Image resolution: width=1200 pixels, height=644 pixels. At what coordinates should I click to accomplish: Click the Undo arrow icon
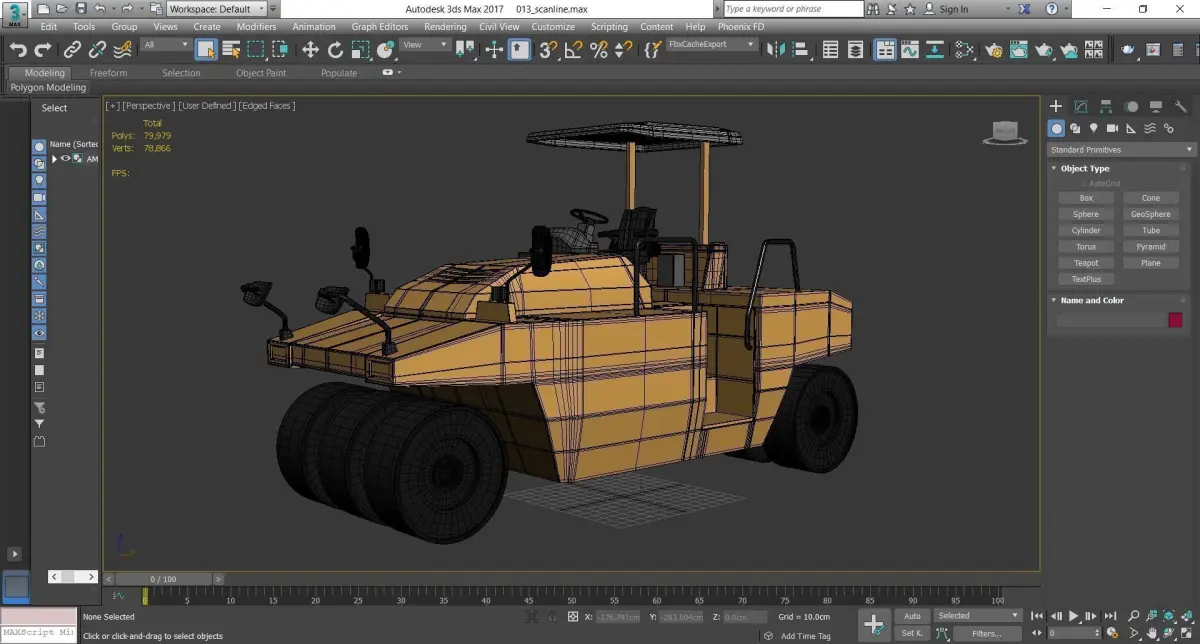point(18,49)
